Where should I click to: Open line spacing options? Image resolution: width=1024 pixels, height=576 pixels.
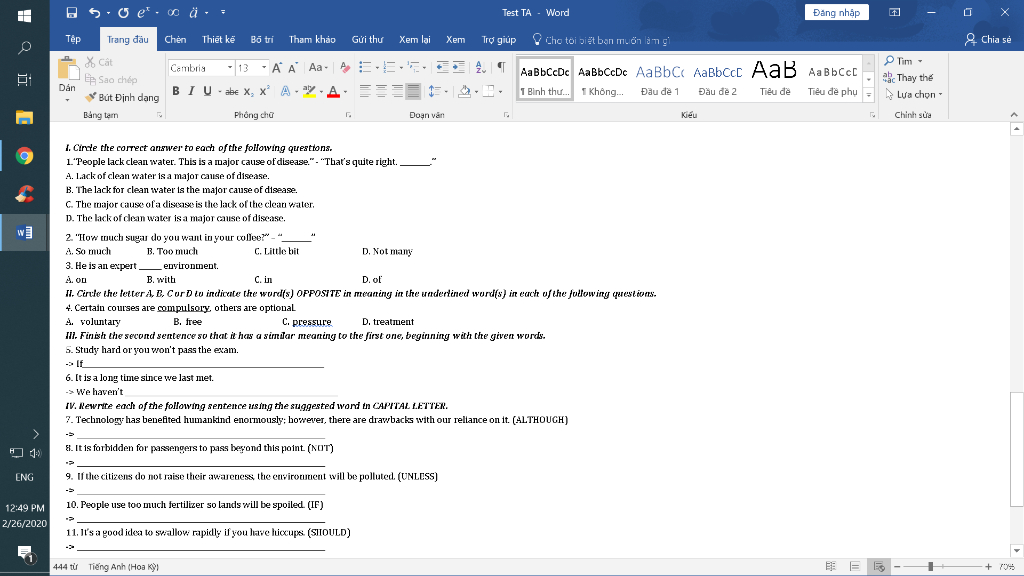coord(435,91)
